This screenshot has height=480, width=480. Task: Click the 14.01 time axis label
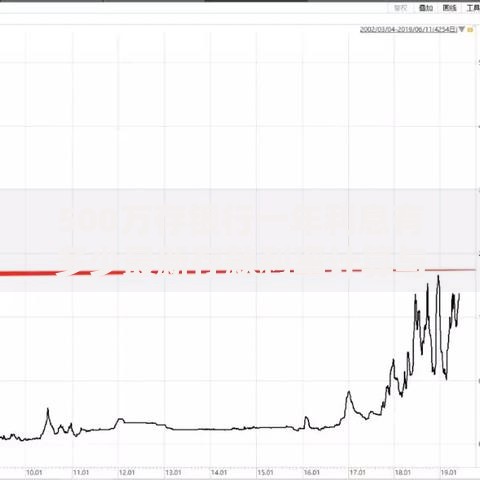coord(219,472)
